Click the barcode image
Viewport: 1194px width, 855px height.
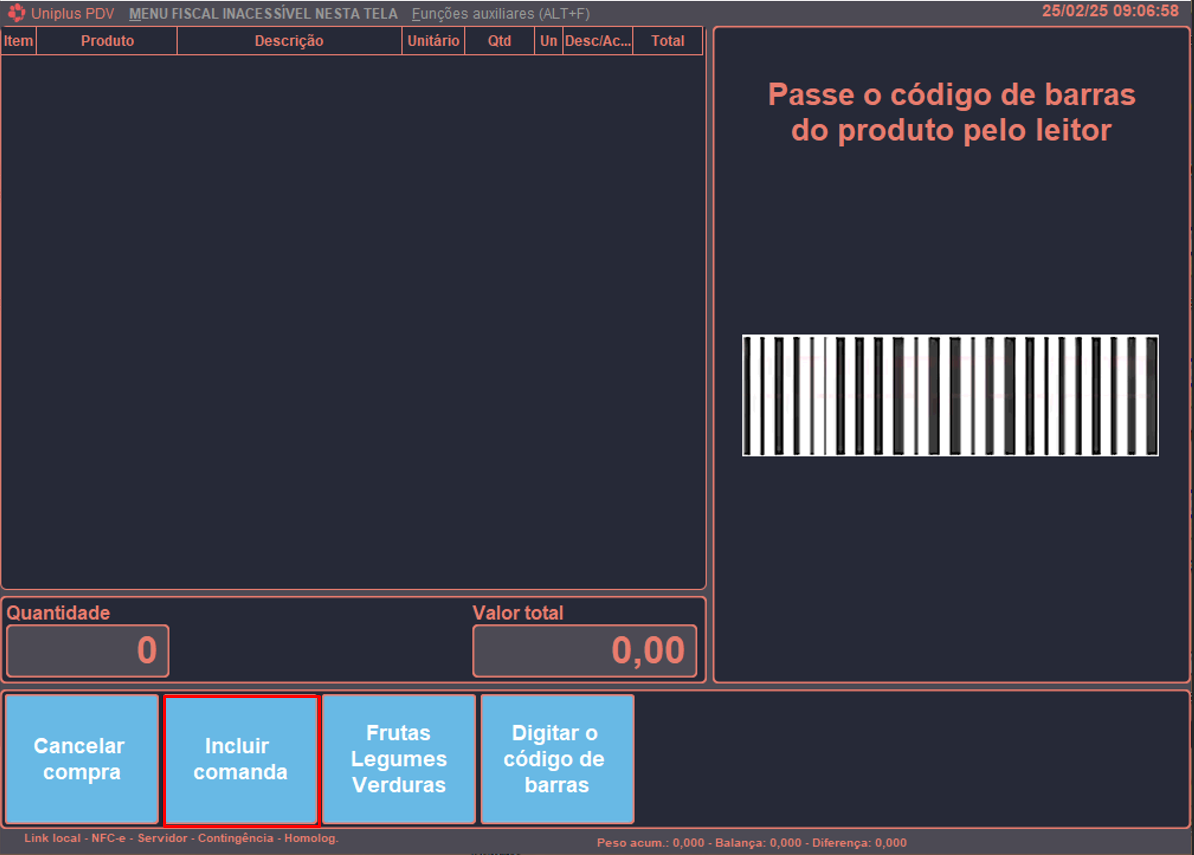[x=950, y=395]
